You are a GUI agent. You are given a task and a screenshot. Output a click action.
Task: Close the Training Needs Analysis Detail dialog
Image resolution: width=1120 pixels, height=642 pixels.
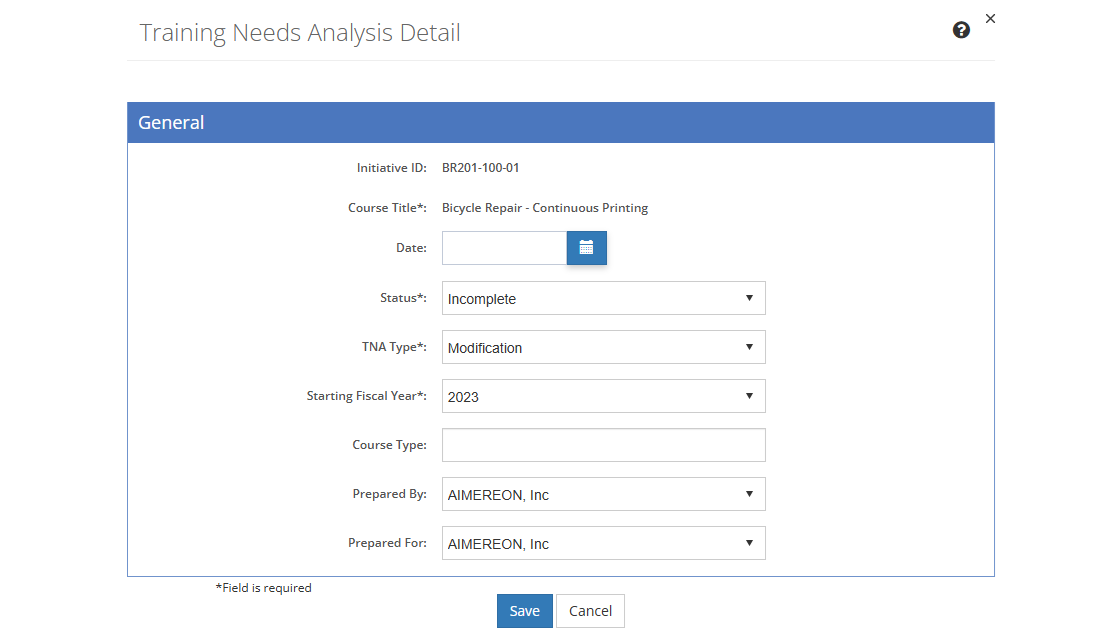[990, 19]
